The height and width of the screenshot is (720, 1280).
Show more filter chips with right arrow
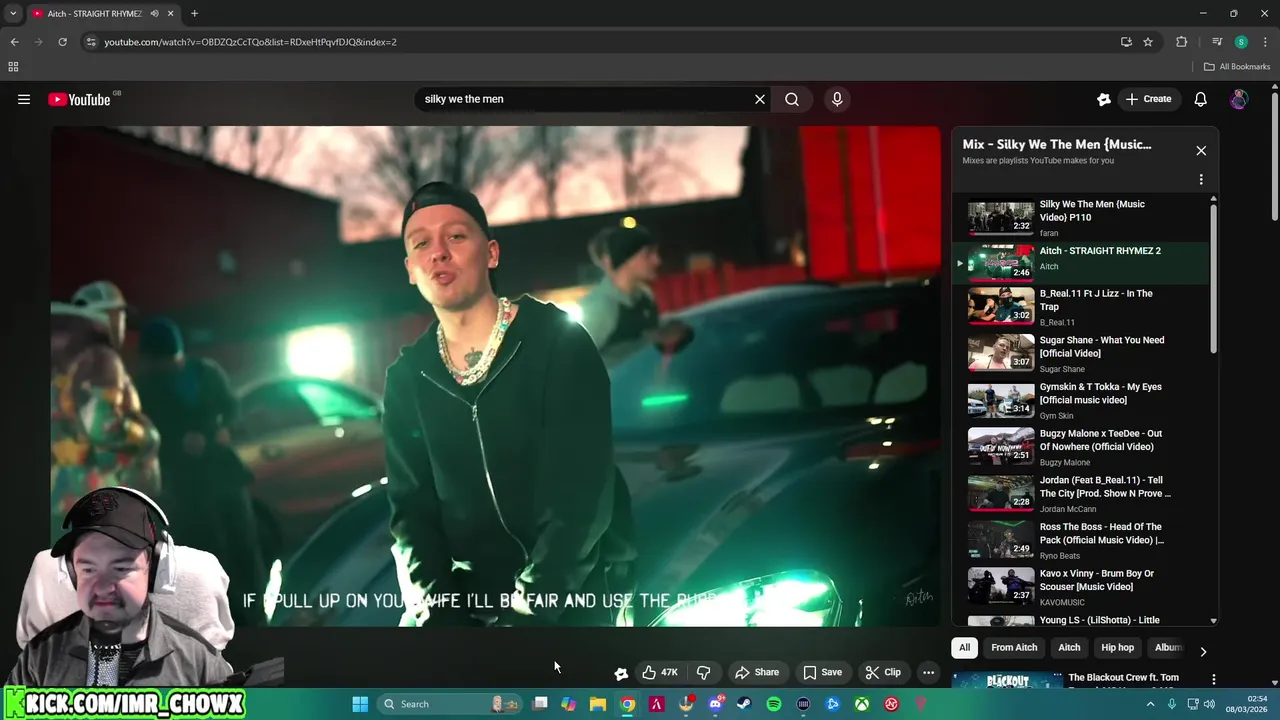pyautogui.click(x=1203, y=651)
